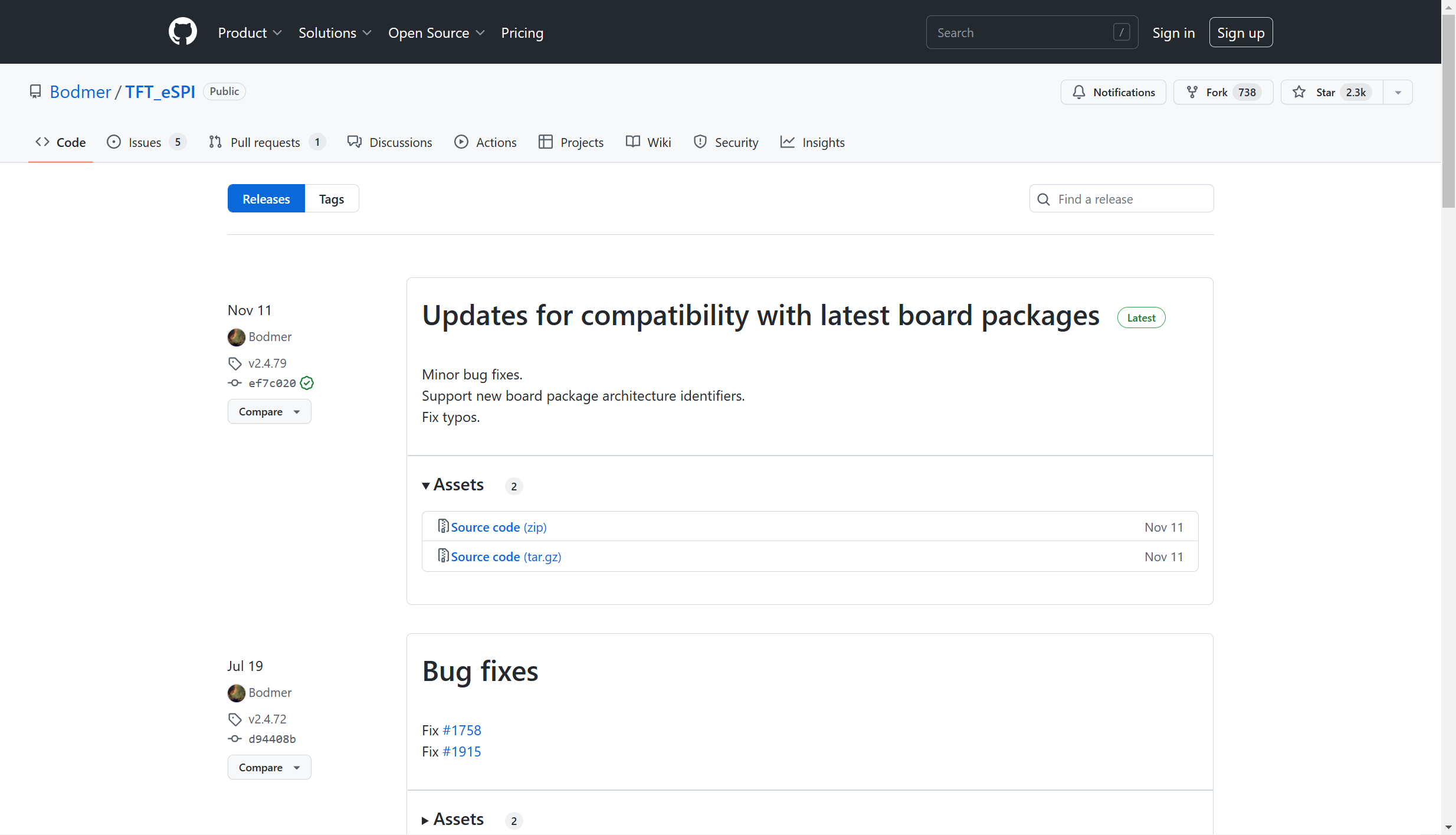Expand the Product menu
The height and width of the screenshot is (835, 1456).
click(250, 33)
